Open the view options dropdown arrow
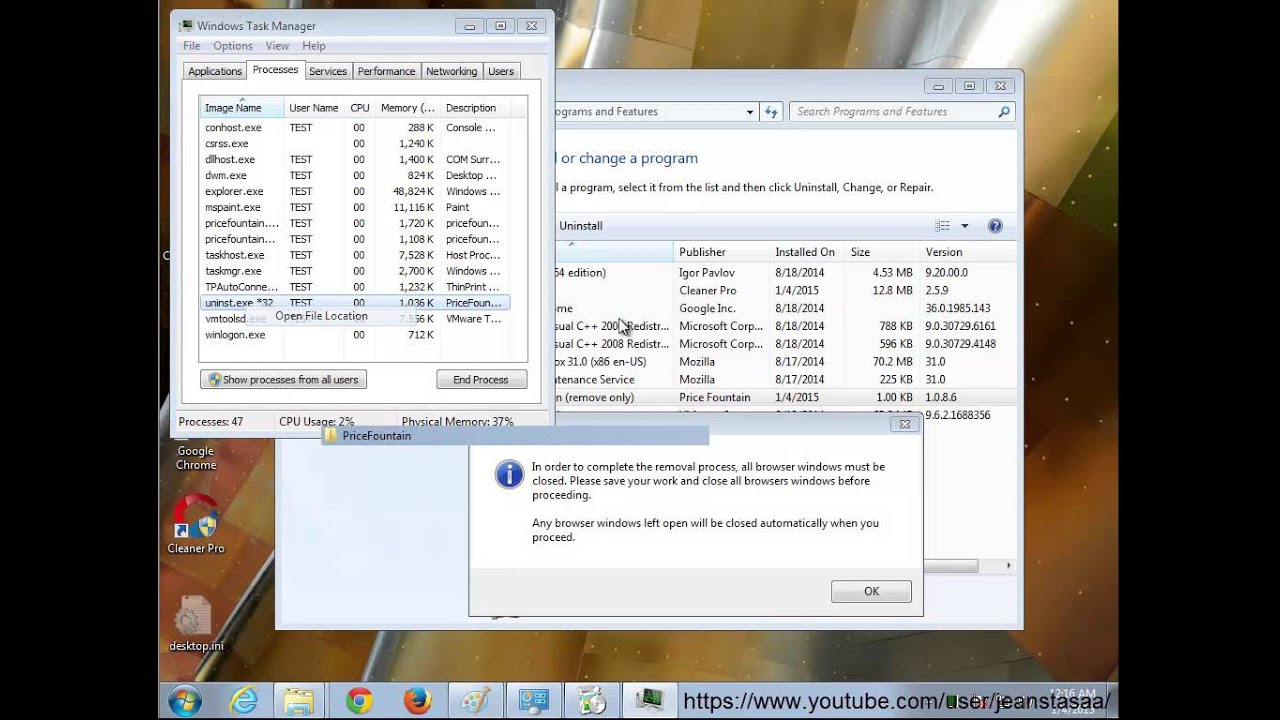The height and width of the screenshot is (720, 1280). 965,226
